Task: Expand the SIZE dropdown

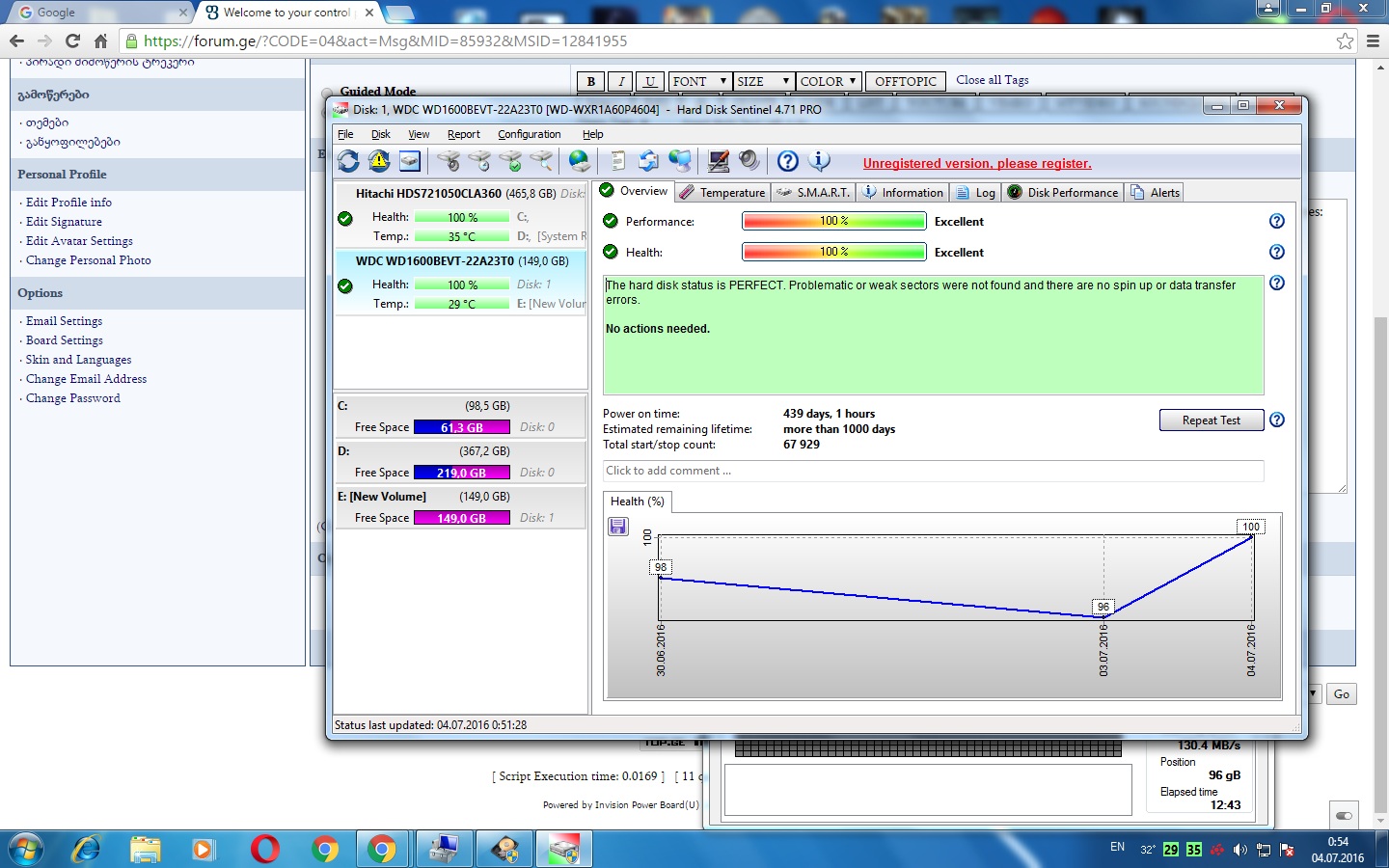Action: click(x=763, y=82)
